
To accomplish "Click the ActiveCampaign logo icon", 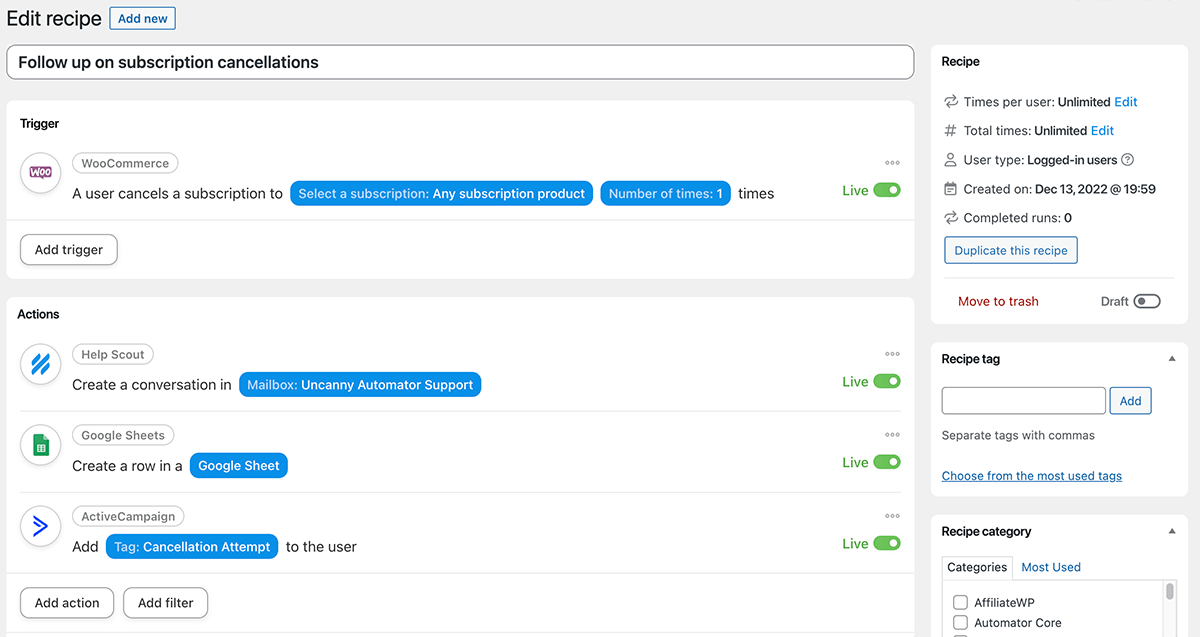I will [40, 526].
